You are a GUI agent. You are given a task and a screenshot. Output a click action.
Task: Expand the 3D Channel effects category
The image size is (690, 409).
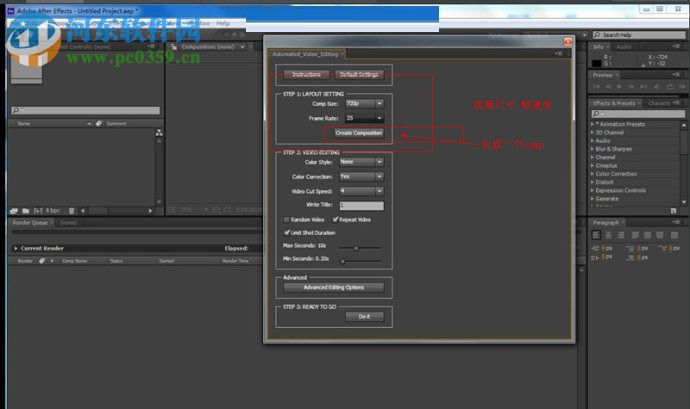pyautogui.click(x=592, y=133)
